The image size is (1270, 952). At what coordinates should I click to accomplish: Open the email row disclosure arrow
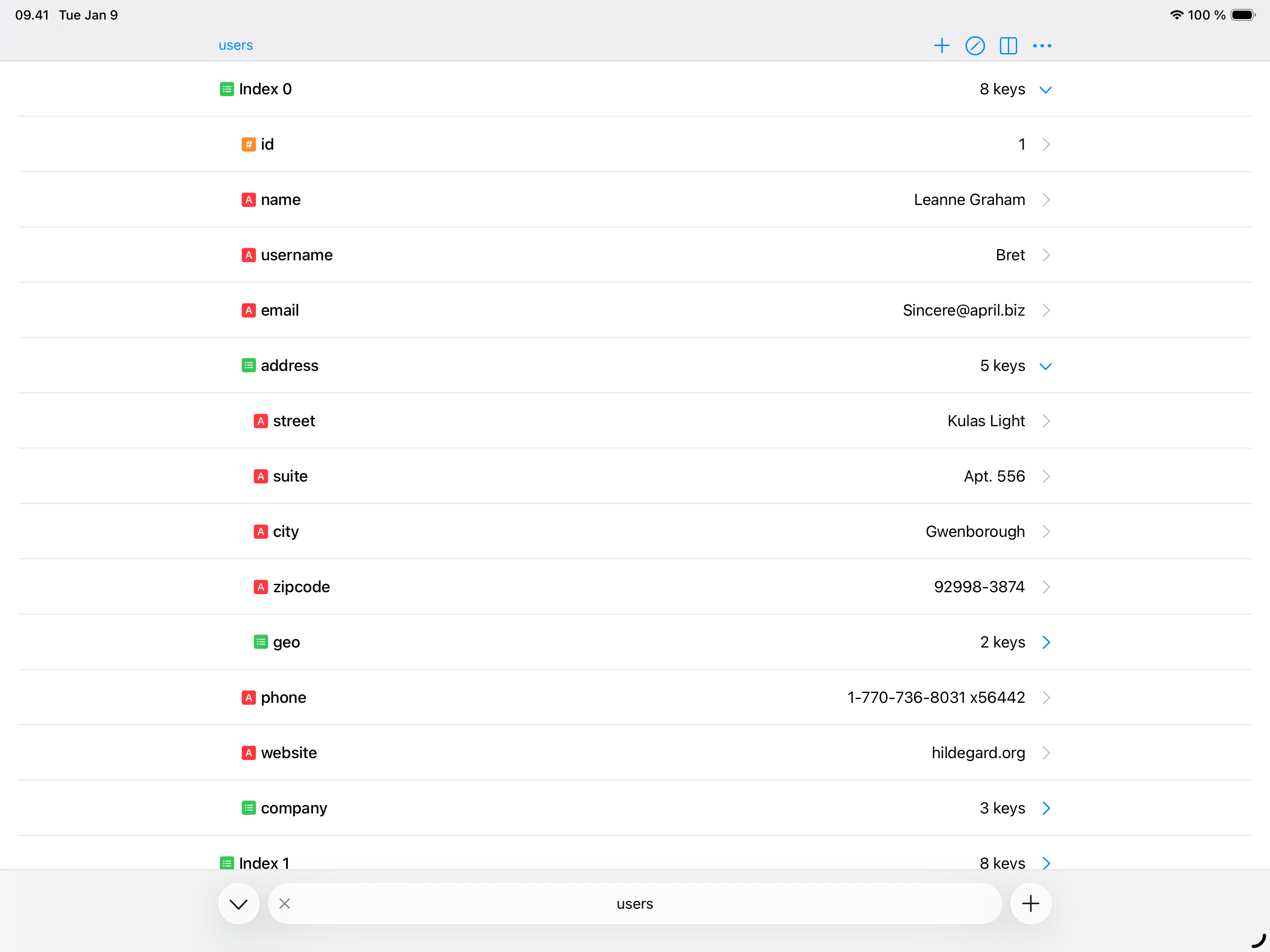coord(1046,310)
